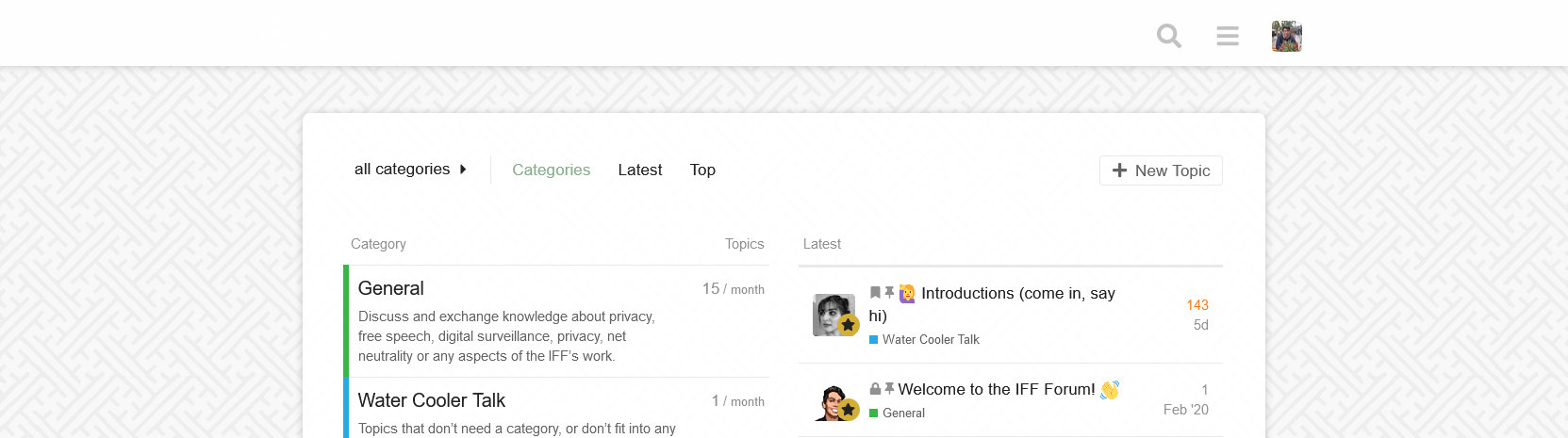
Task: View the Introductions topic poster avatar
Action: click(834, 315)
